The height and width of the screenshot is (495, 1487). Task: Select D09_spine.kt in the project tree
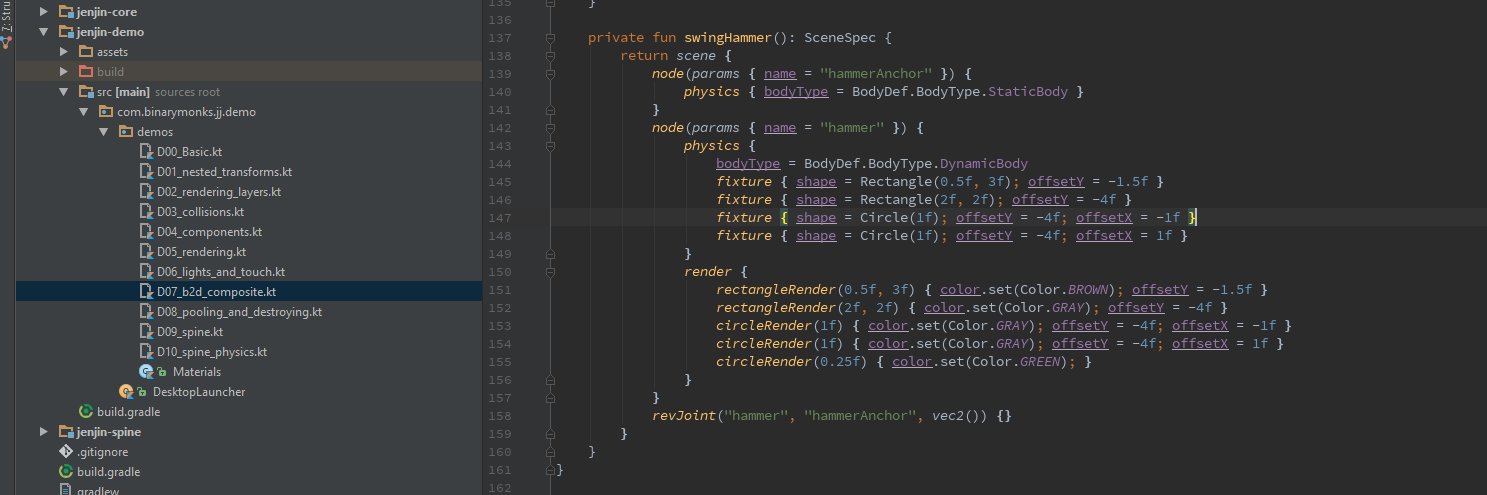(190, 332)
